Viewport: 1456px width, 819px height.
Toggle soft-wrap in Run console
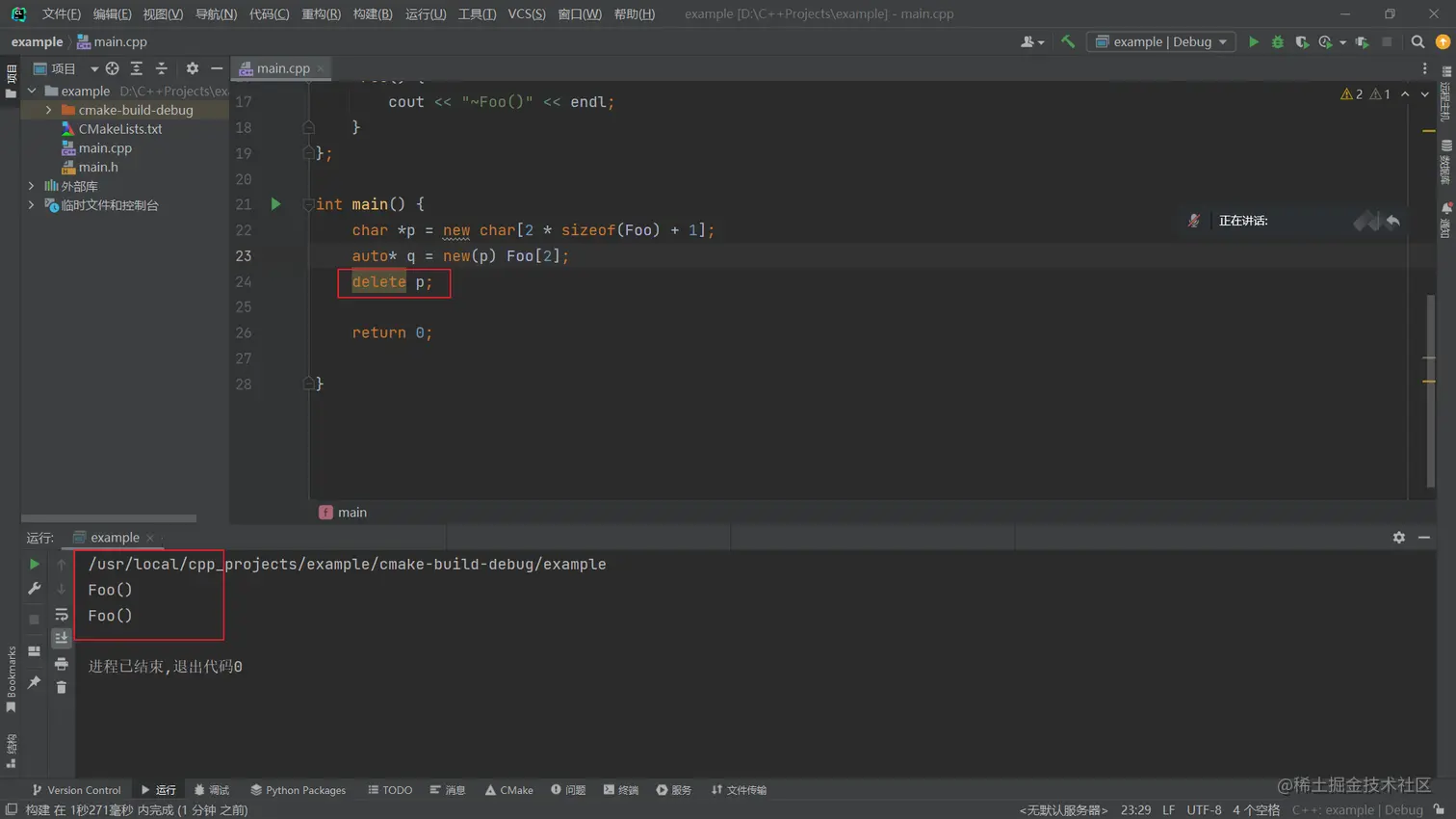coord(62,614)
